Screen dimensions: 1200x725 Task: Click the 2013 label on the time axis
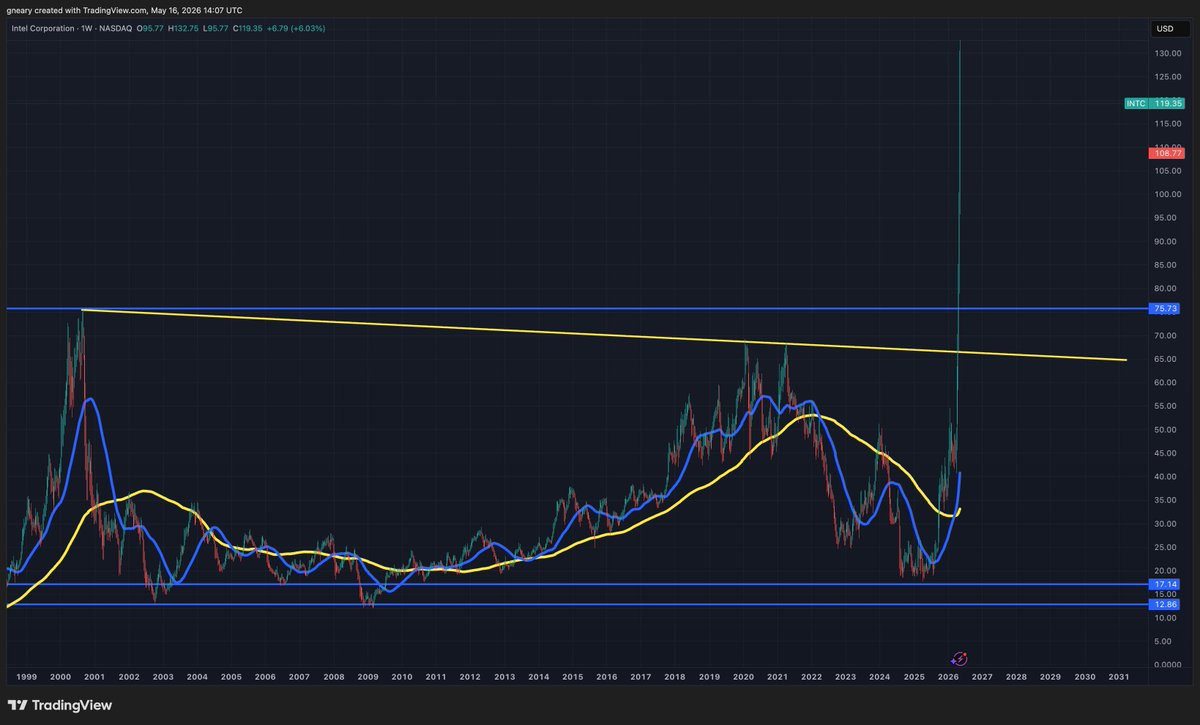[504, 677]
